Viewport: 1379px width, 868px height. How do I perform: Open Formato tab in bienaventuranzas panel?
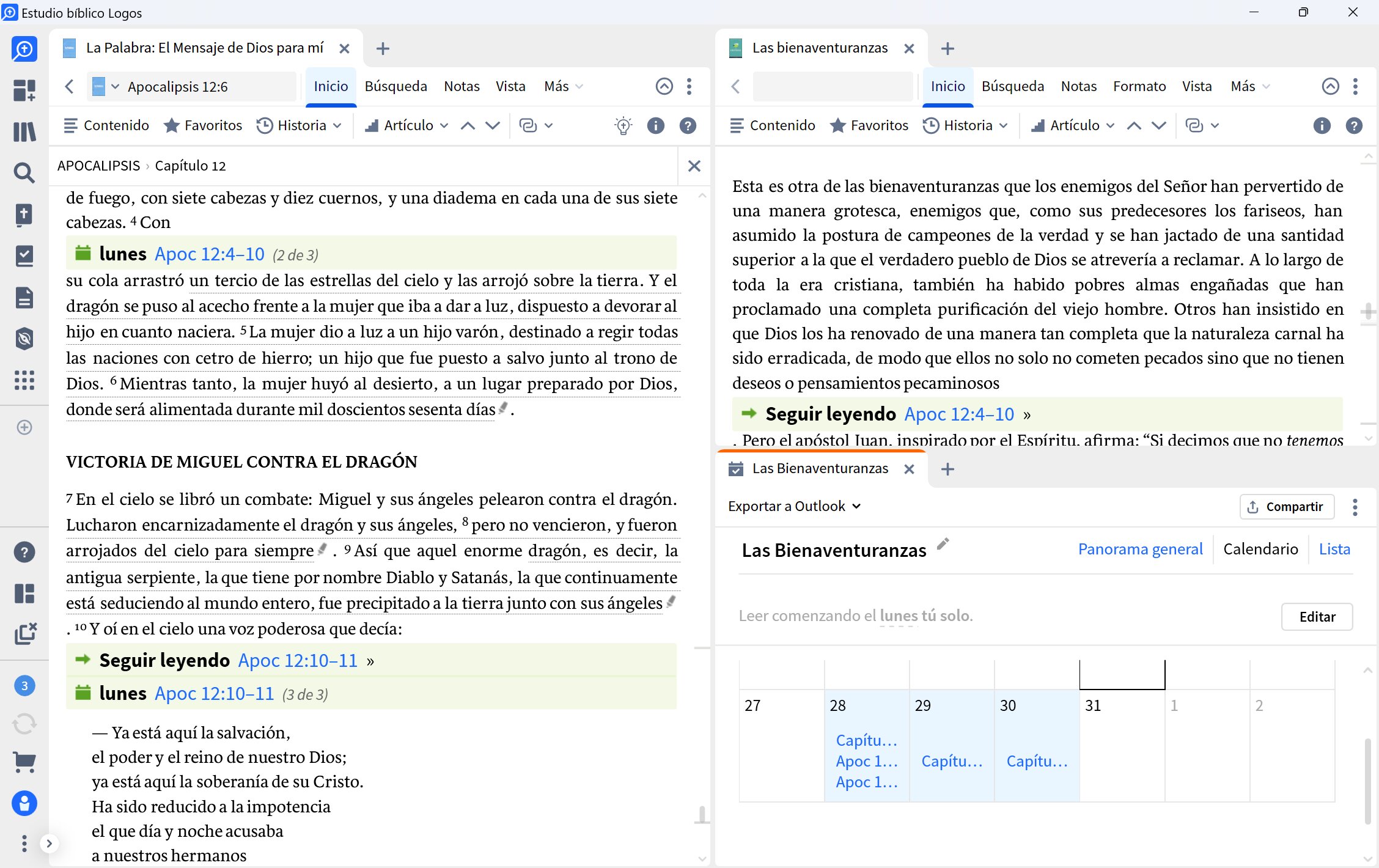[1139, 86]
